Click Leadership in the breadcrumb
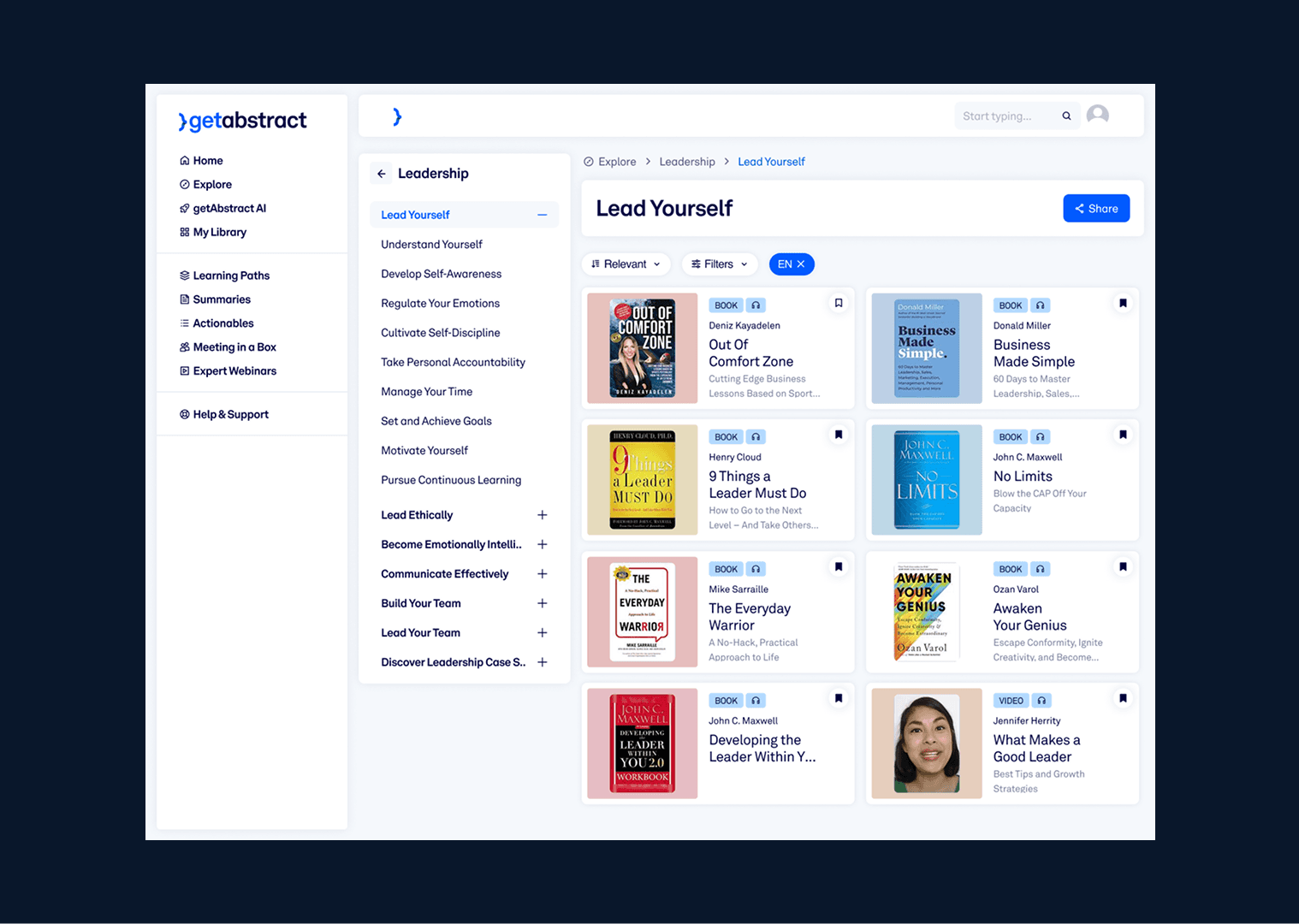Viewport: 1299px width, 924px height. point(687,162)
